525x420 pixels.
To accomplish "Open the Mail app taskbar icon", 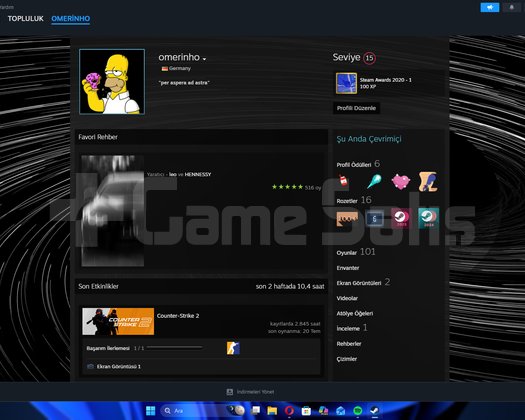I will pyautogui.click(x=341, y=411).
